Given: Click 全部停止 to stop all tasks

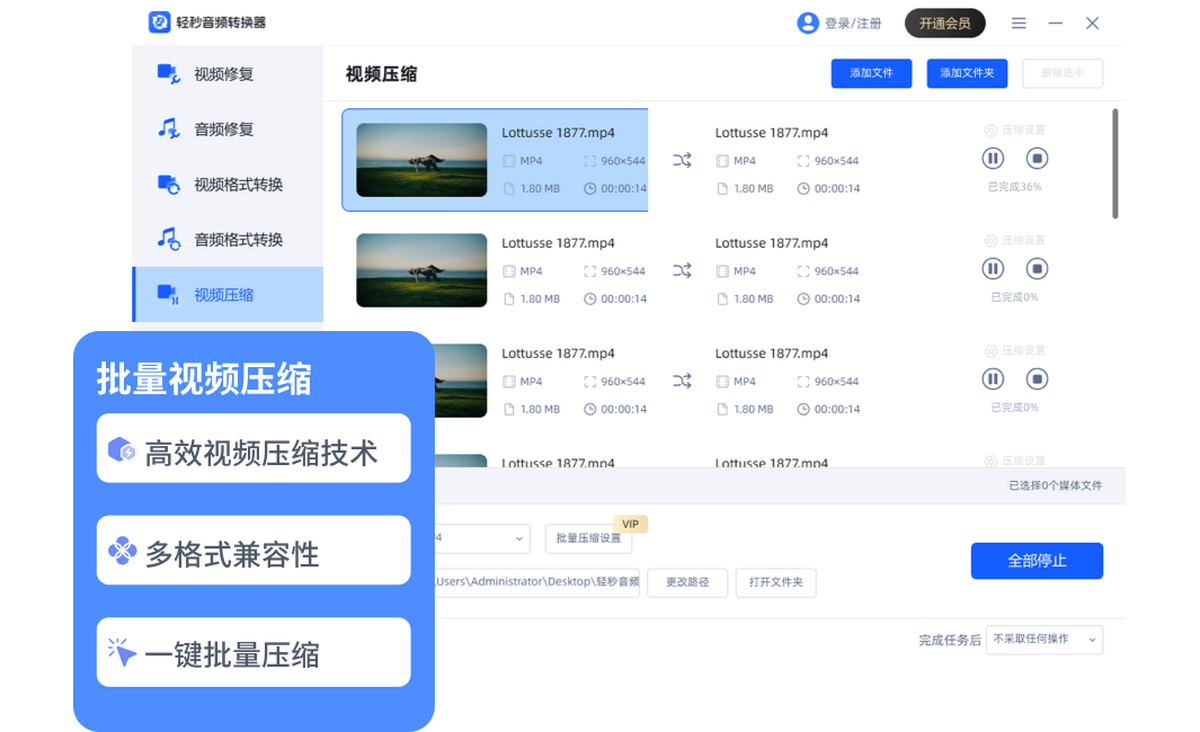Looking at the screenshot, I should (x=1036, y=561).
